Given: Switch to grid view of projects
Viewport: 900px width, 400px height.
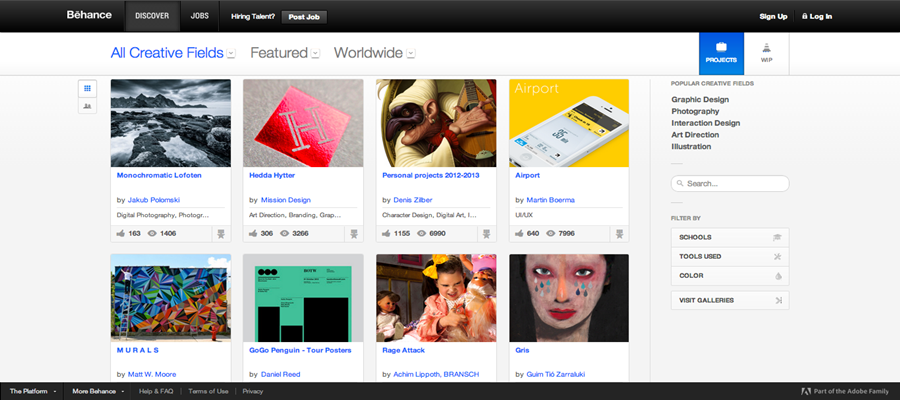Looking at the screenshot, I should click(88, 88).
